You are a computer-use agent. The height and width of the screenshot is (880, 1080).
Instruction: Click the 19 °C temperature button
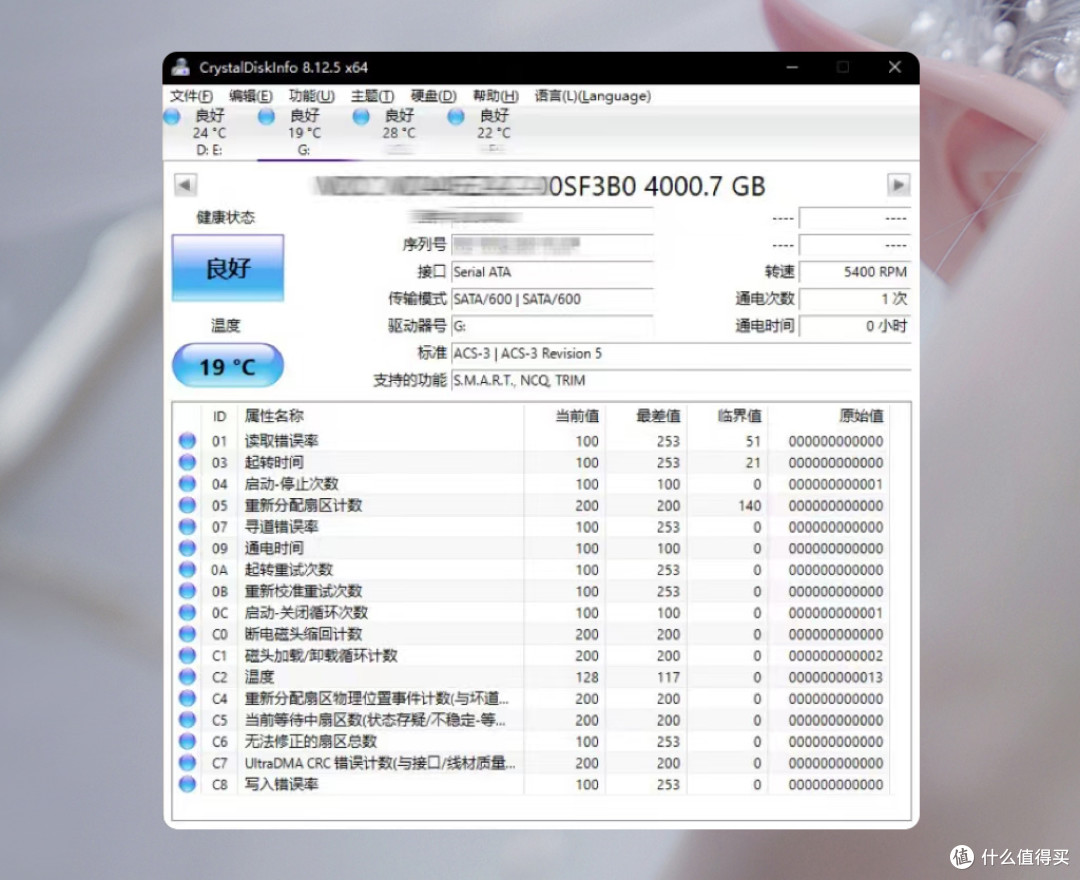pos(228,366)
